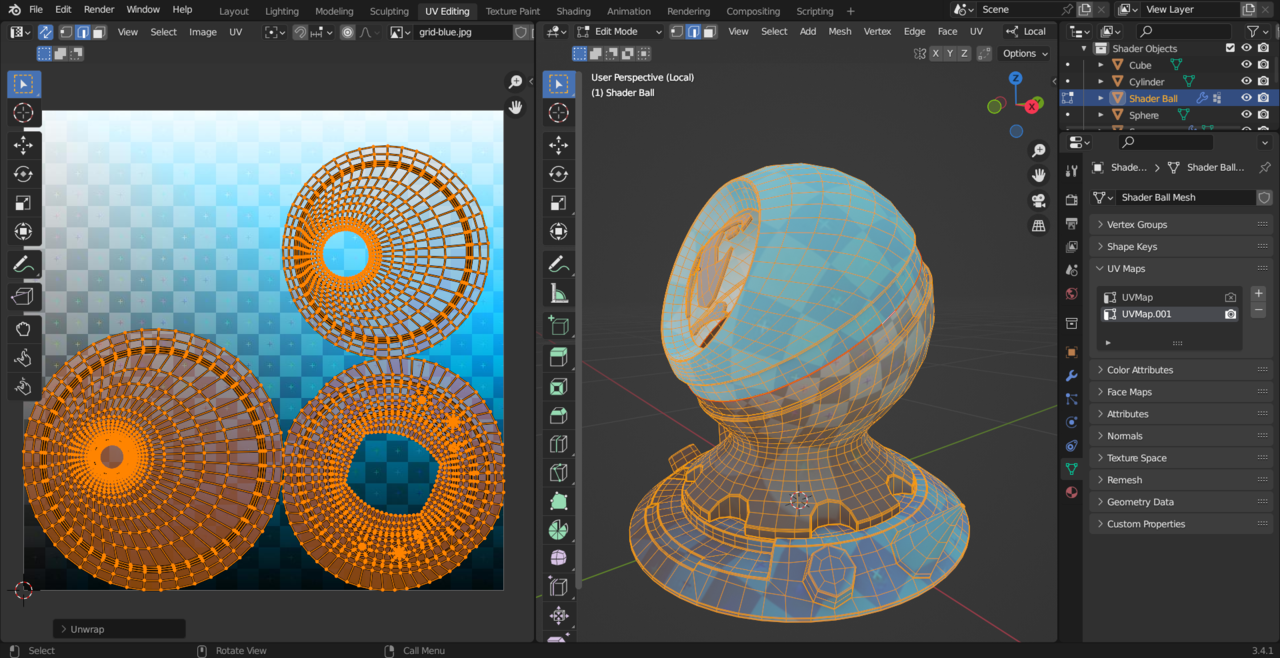Hide the Cube object in outliner
This screenshot has height=658, width=1280.
pos(1246,65)
